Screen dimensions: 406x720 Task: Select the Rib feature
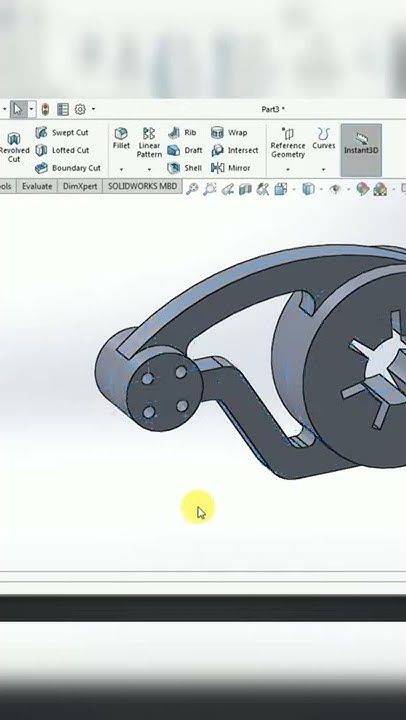tap(182, 133)
